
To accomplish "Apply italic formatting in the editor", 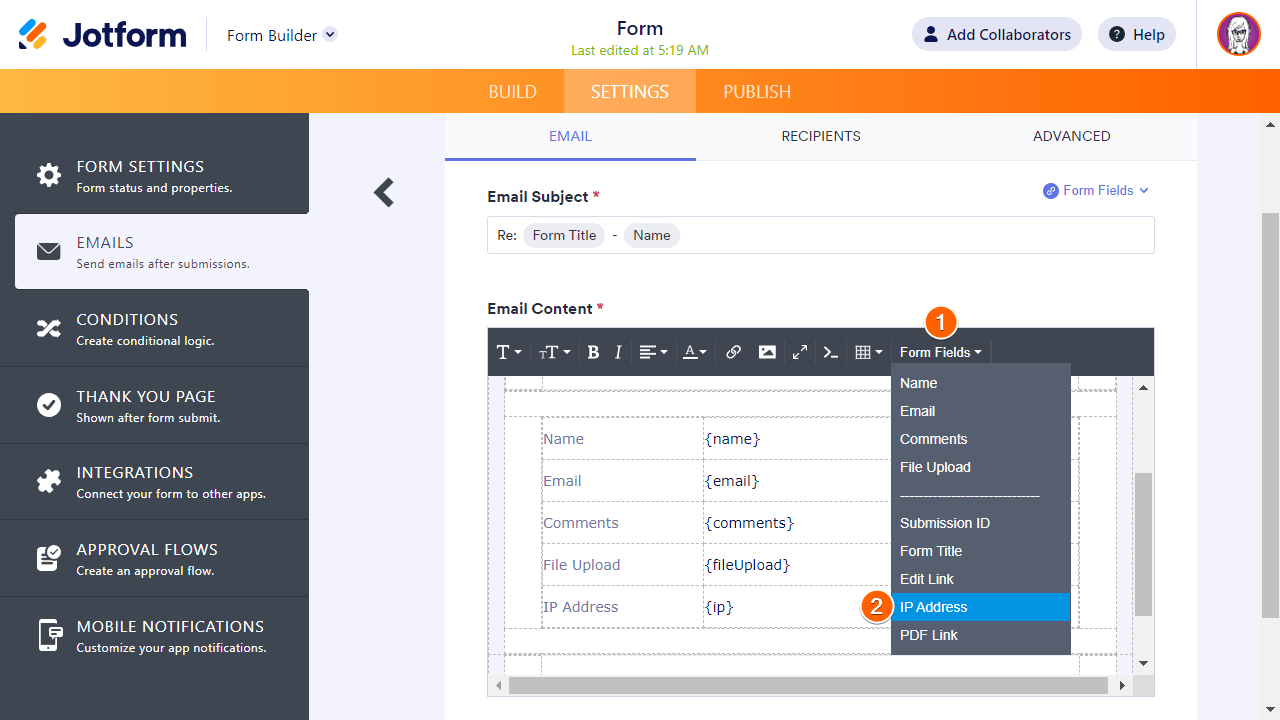I will tap(618, 352).
